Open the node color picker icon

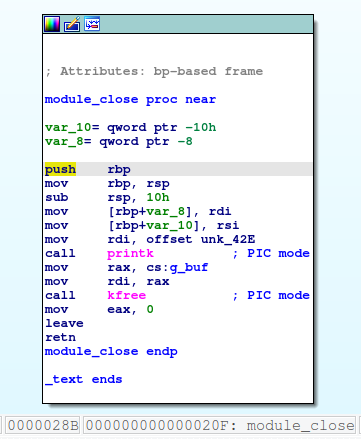[x=52, y=24]
